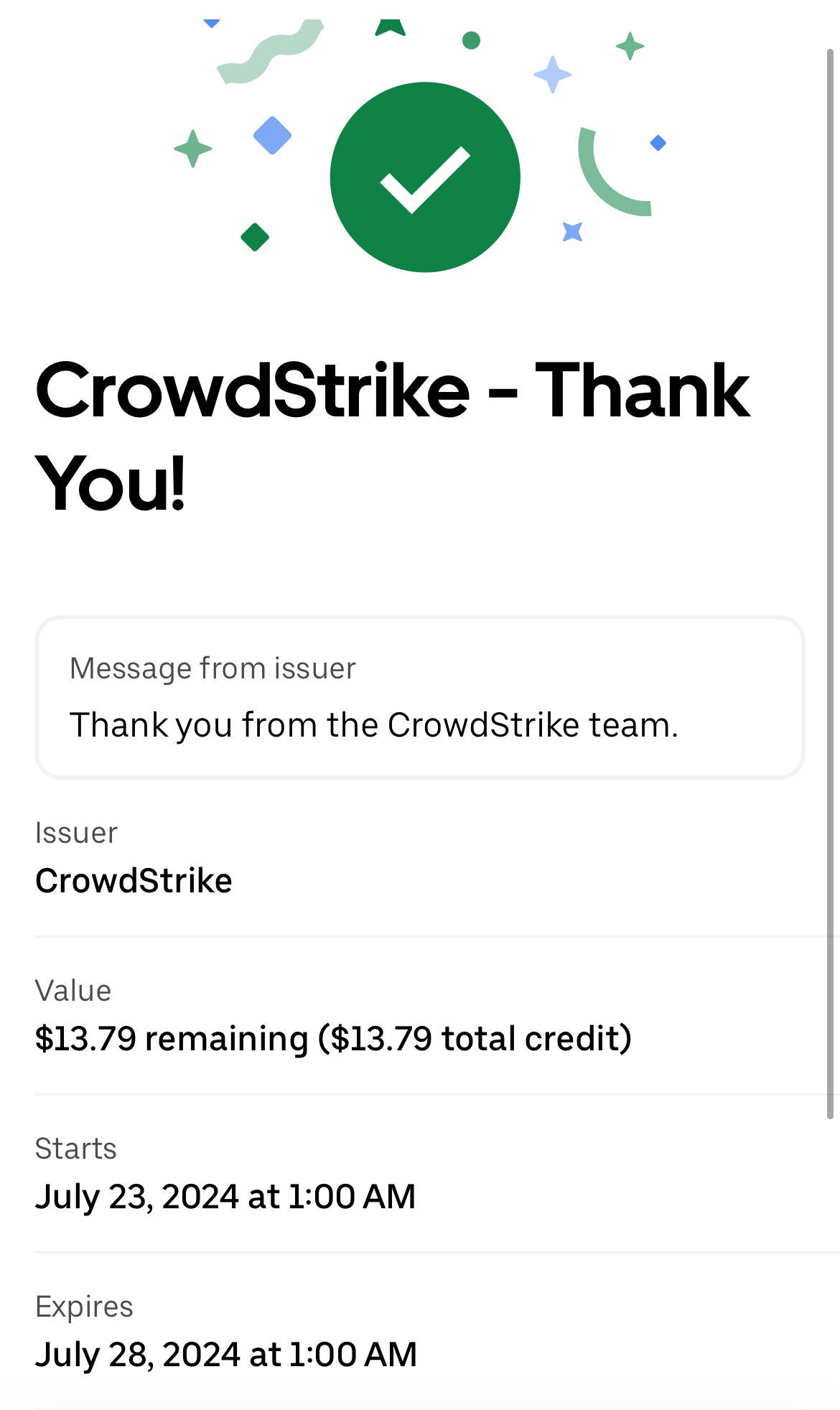This screenshot has height=1410, width=840.
Task: Select the "Thank you from the CrowdStrike team." message
Action: (373, 725)
